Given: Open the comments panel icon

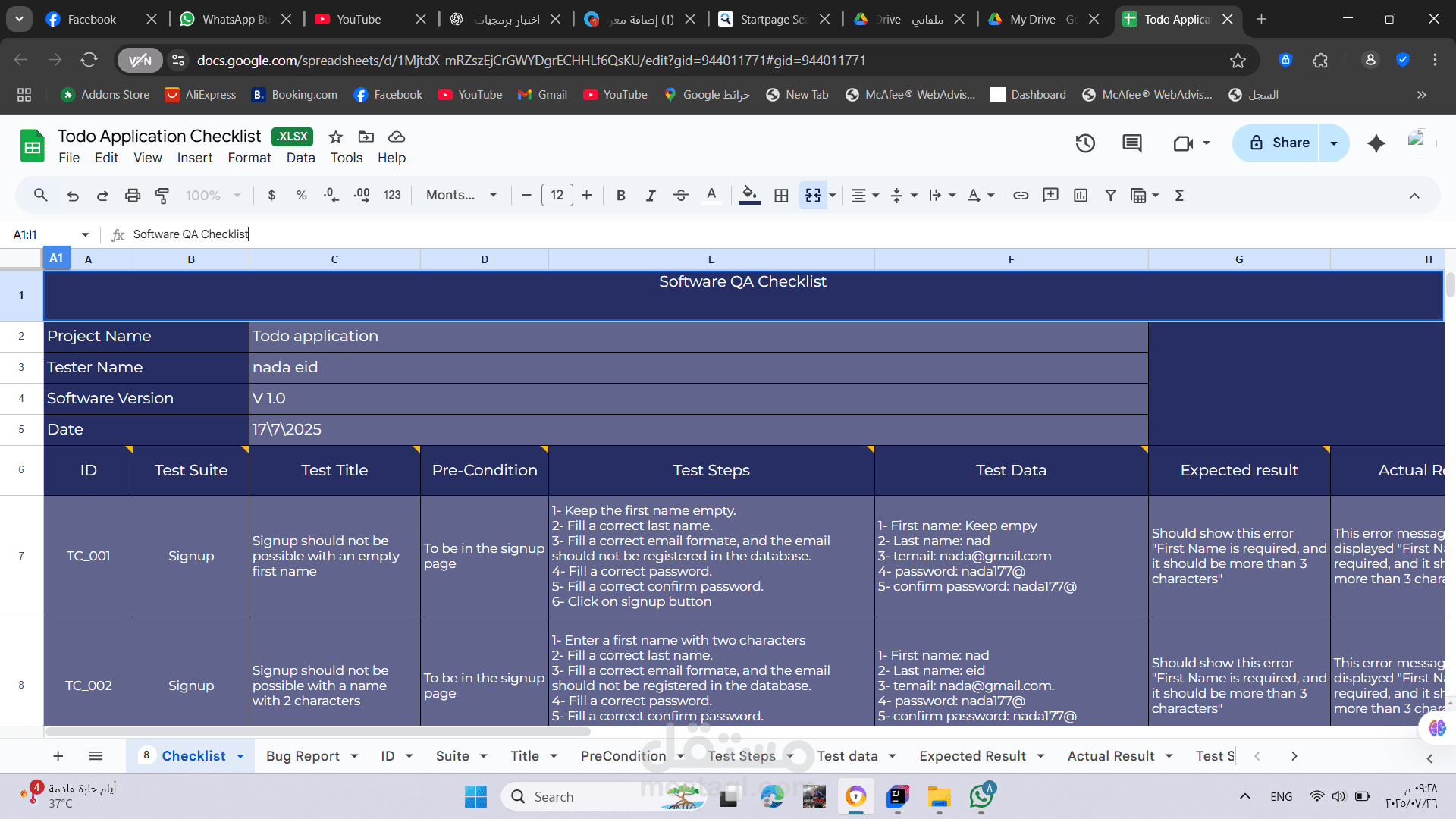Looking at the screenshot, I should tap(1131, 143).
